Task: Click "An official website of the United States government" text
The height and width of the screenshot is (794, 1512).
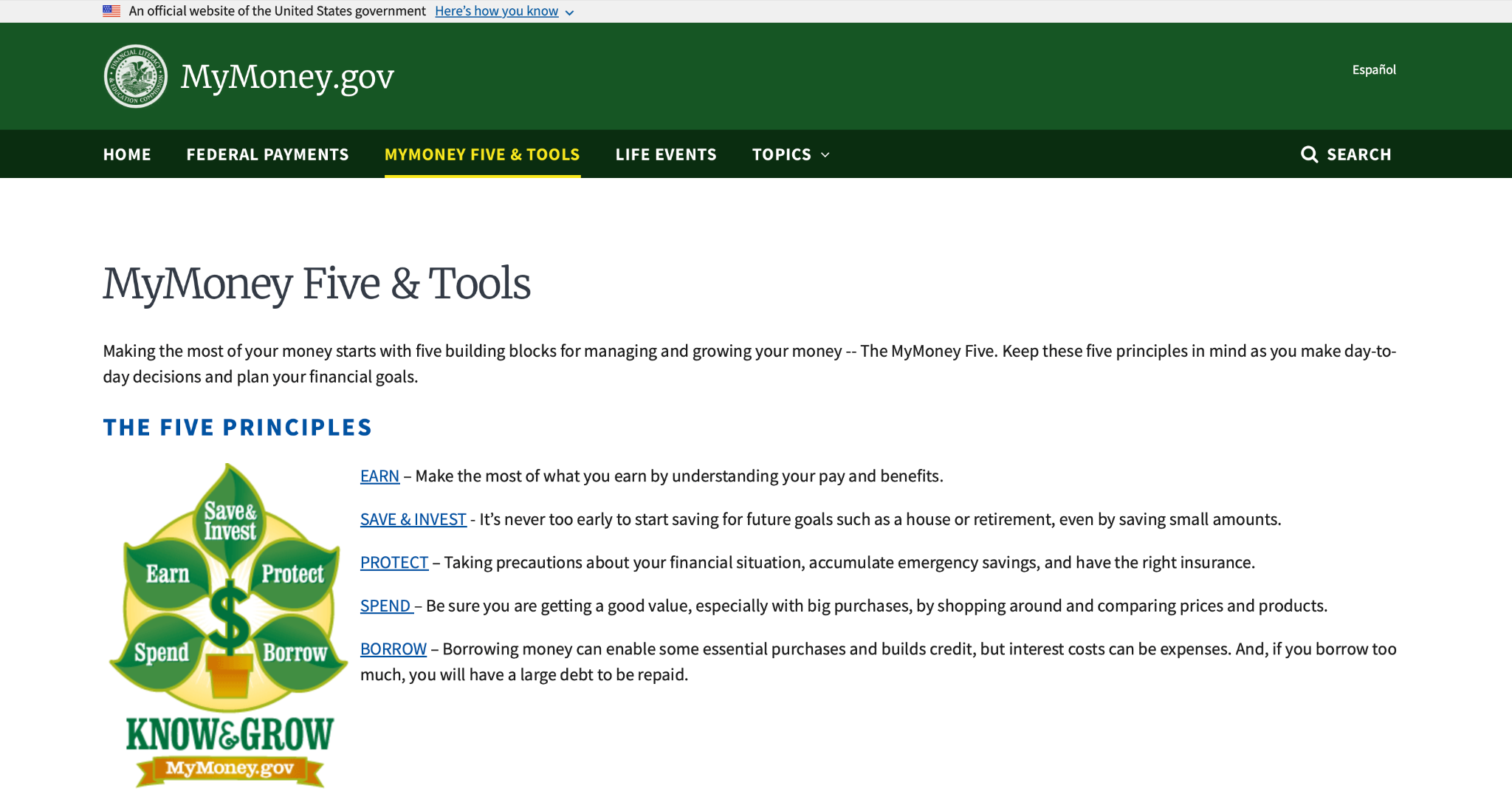Action: coord(277,11)
